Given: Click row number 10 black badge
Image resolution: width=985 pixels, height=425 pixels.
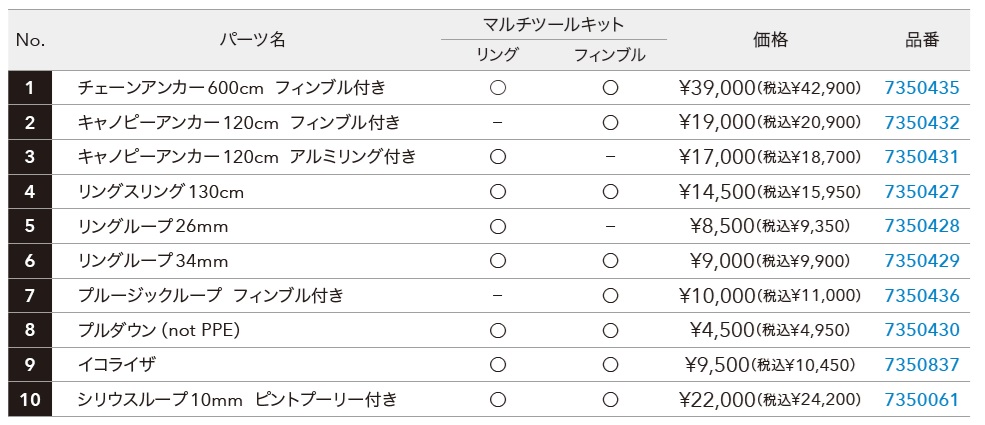Looking at the screenshot, I should tap(30, 399).
